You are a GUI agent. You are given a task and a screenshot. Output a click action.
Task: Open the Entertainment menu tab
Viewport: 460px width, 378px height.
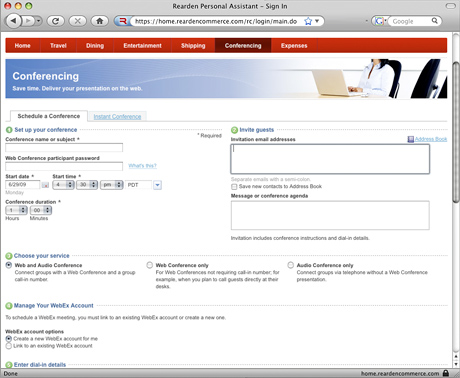tap(142, 46)
